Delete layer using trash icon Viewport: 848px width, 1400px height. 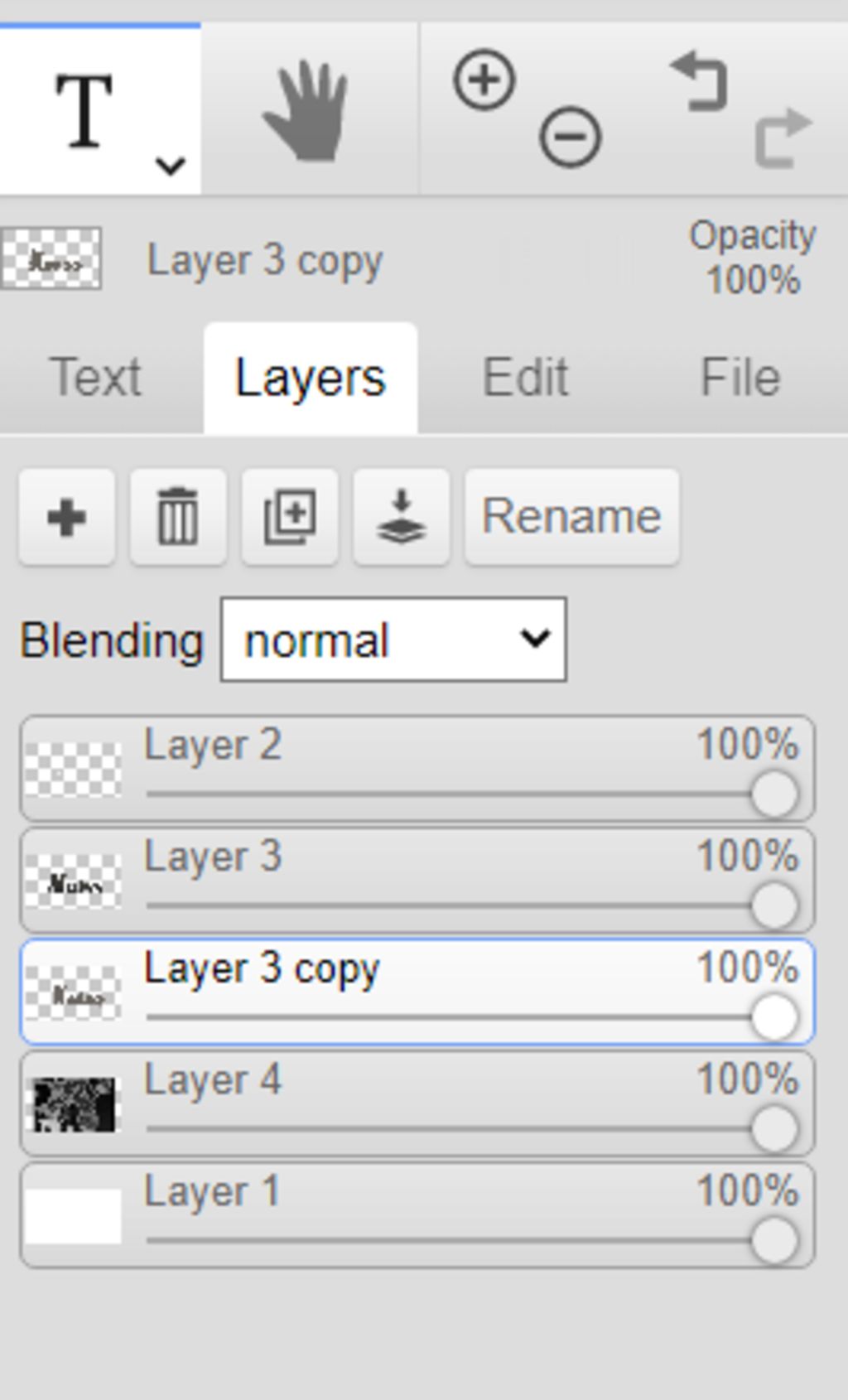click(x=178, y=518)
